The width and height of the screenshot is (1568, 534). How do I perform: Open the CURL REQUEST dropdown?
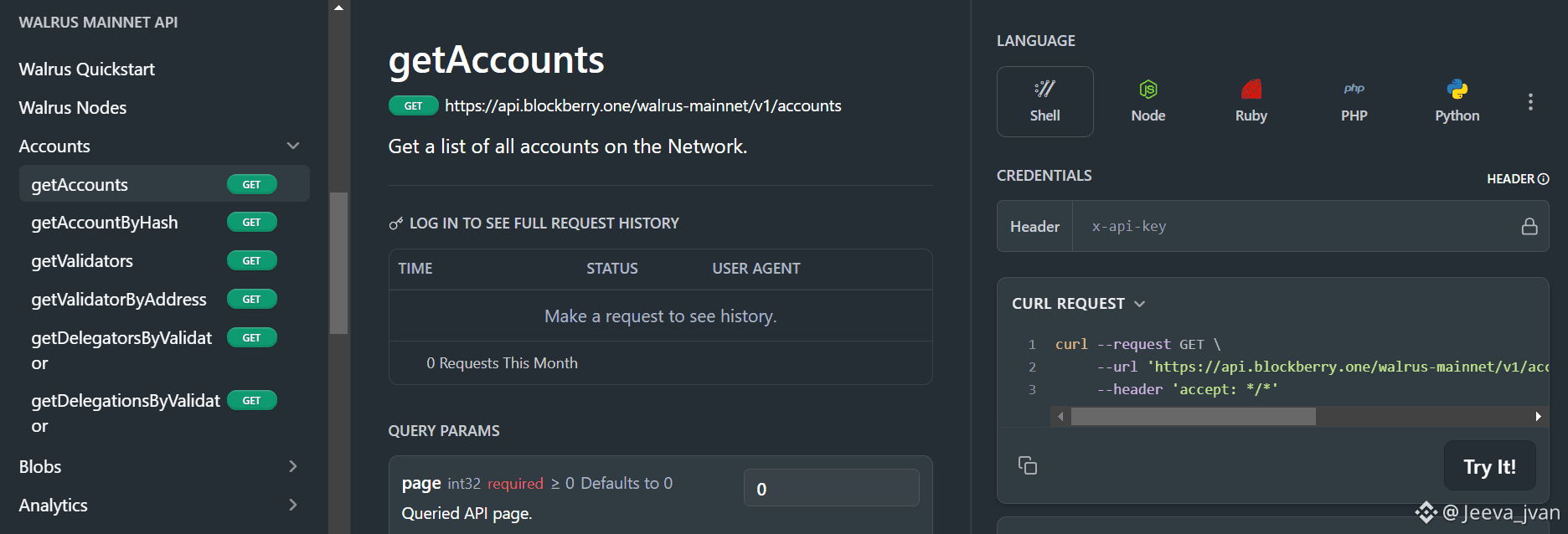point(1139,304)
